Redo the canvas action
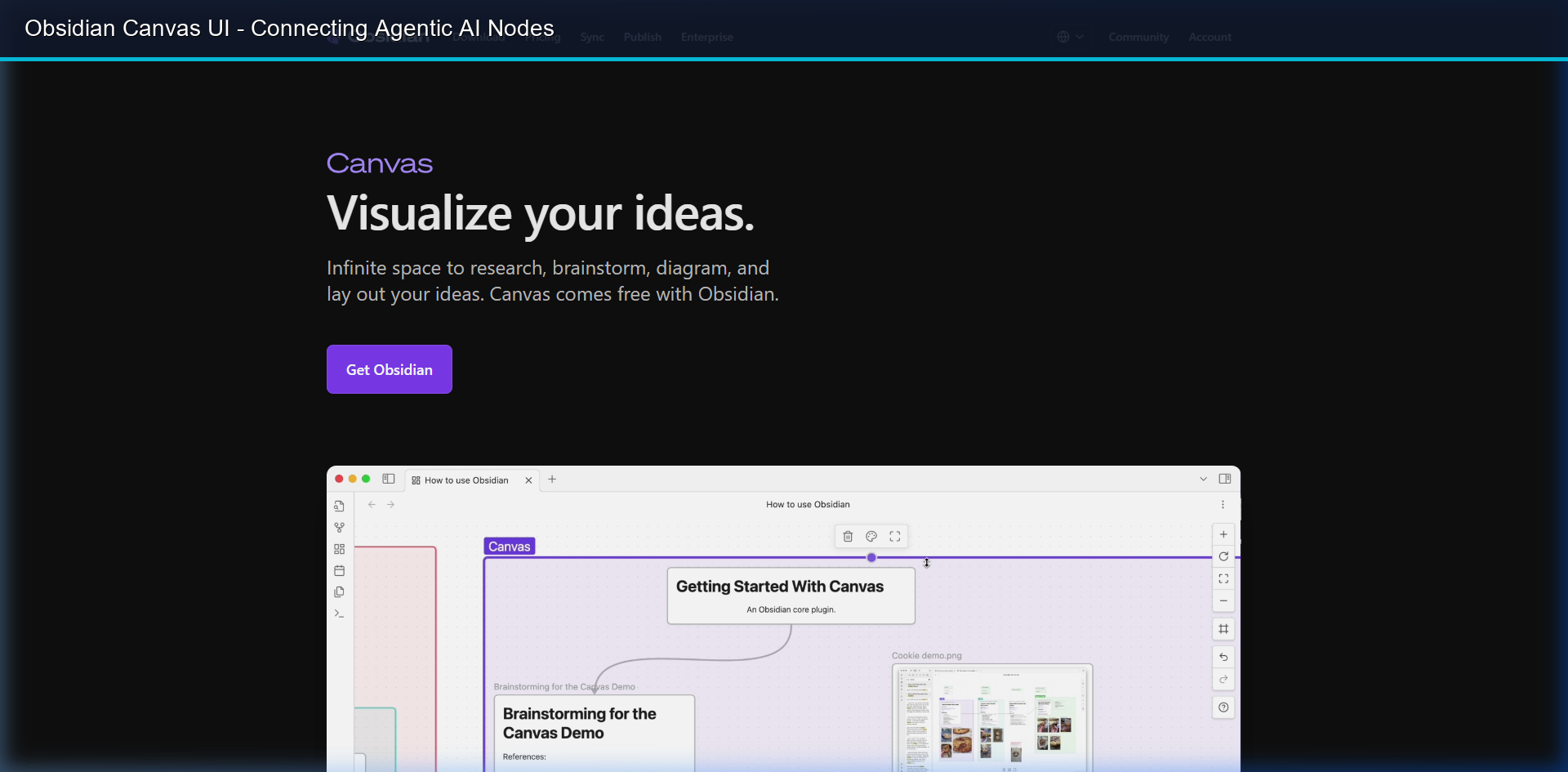Screen dimensions: 1568x772 point(1223,679)
